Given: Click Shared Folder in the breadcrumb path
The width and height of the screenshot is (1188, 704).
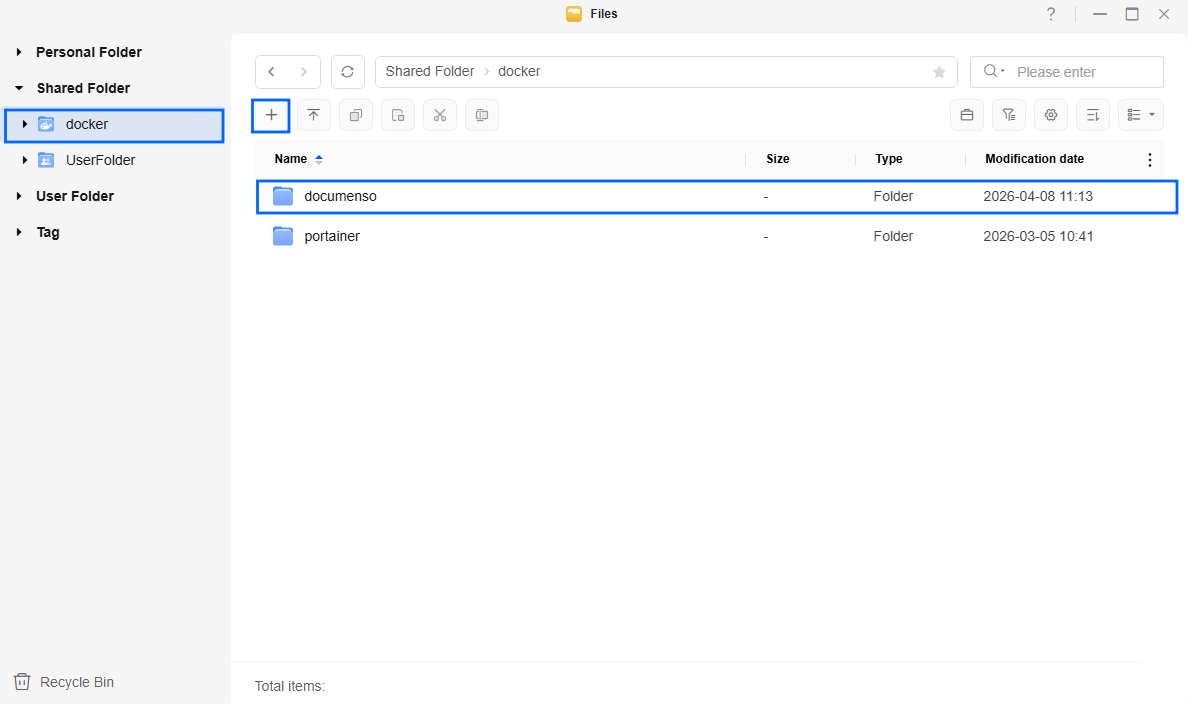Looking at the screenshot, I should point(430,72).
